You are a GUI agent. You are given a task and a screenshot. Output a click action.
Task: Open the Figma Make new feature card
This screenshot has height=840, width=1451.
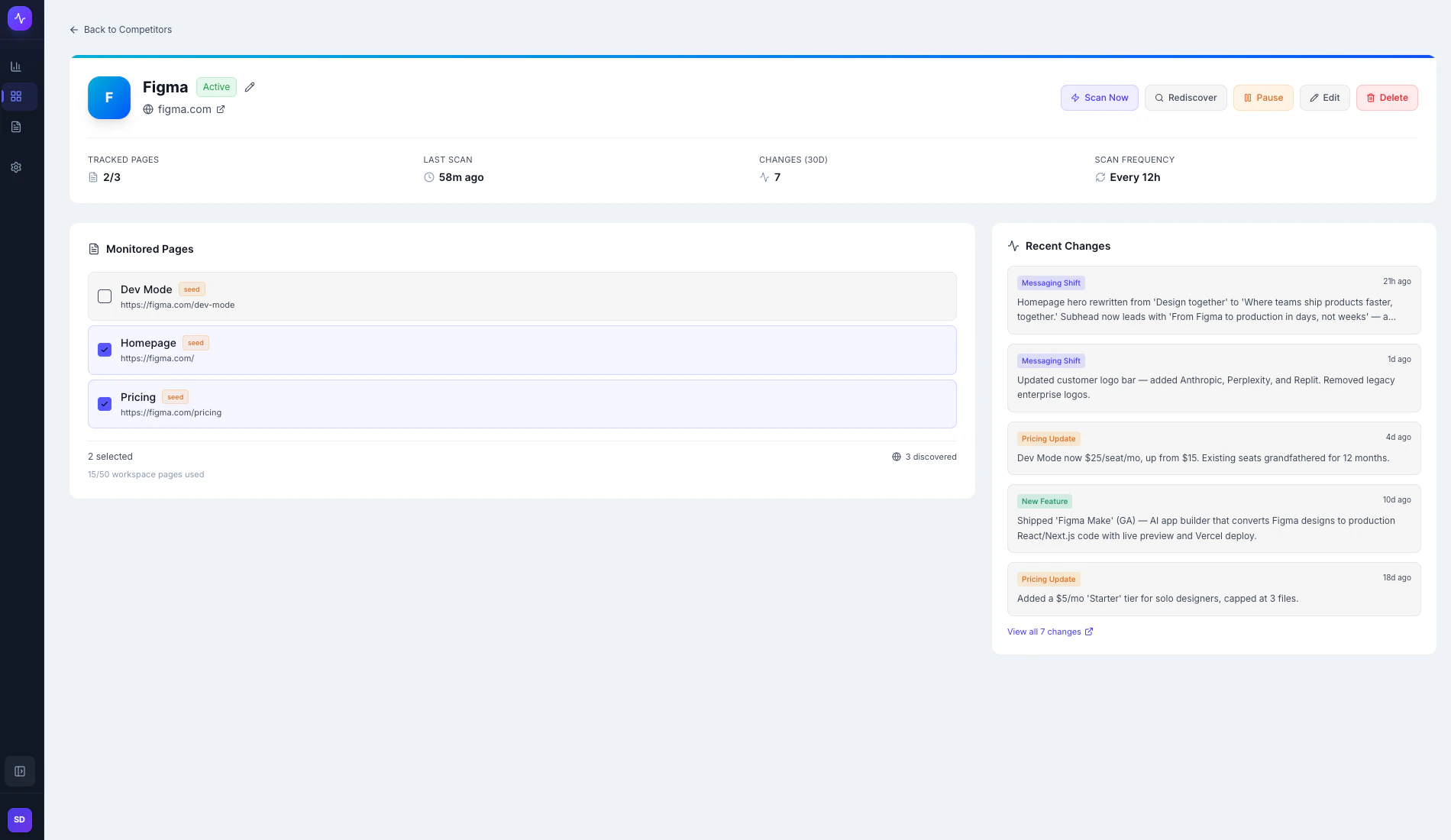coord(1213,519)
